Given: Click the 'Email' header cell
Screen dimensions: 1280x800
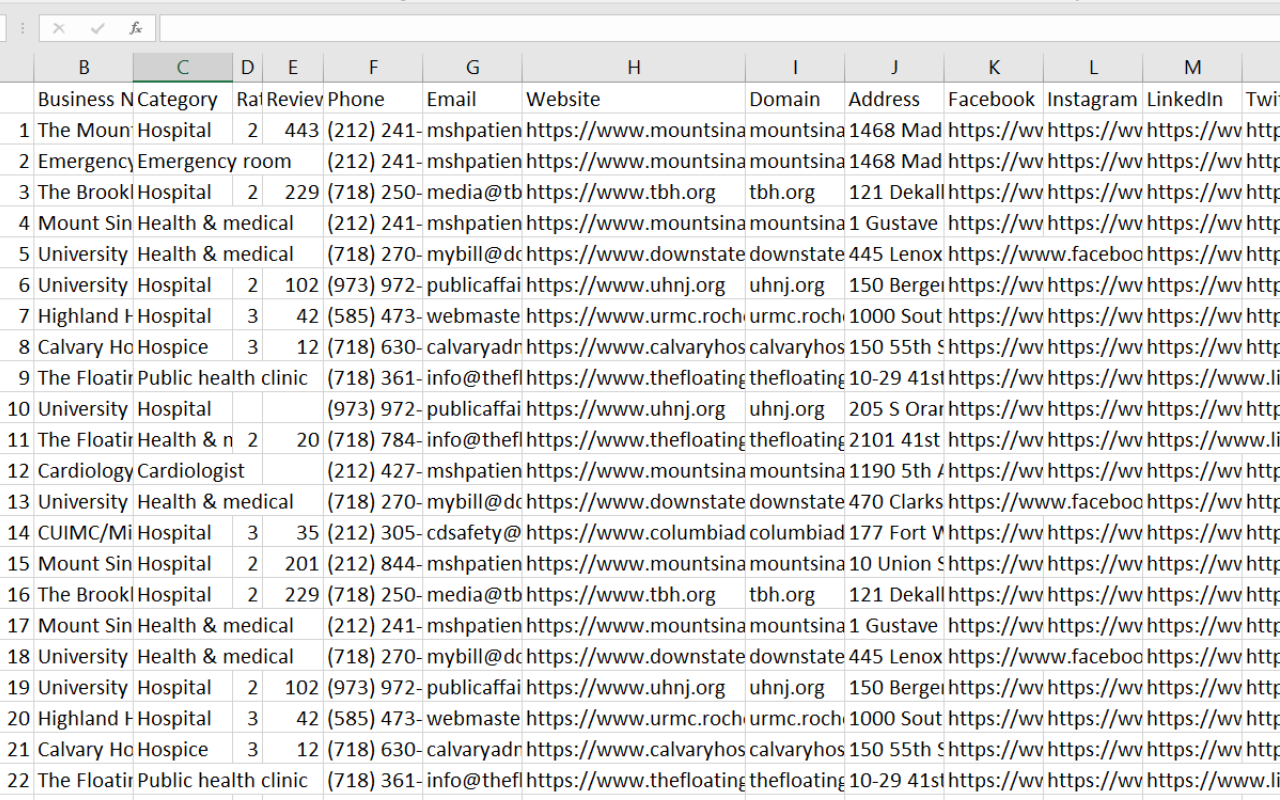Looking at the screenshot, I should pos(473,99).
